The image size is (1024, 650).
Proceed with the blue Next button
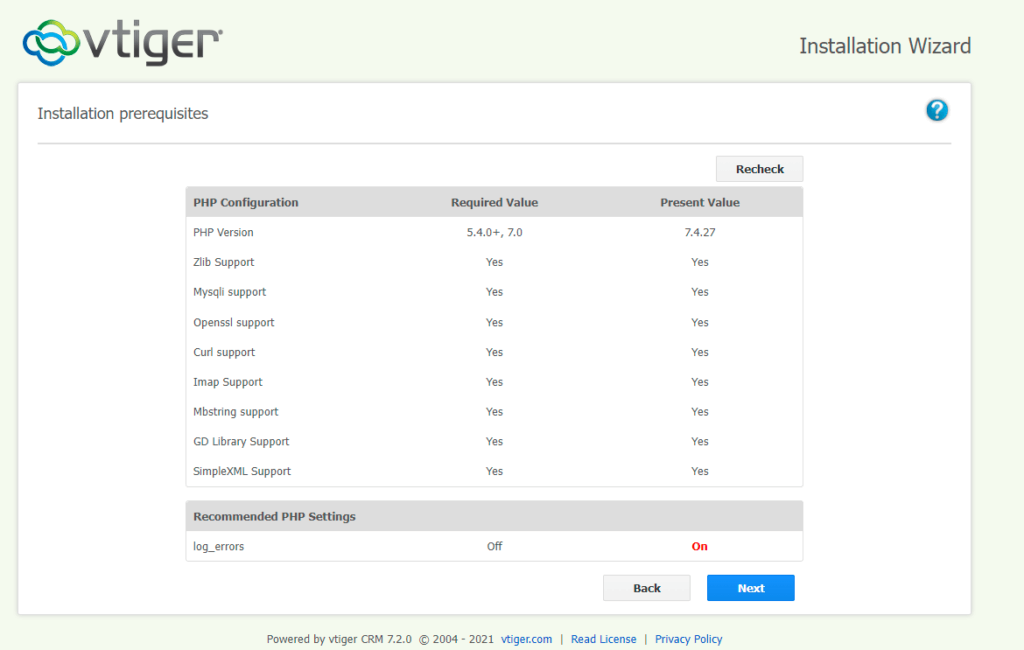click(x=750, y=588)
